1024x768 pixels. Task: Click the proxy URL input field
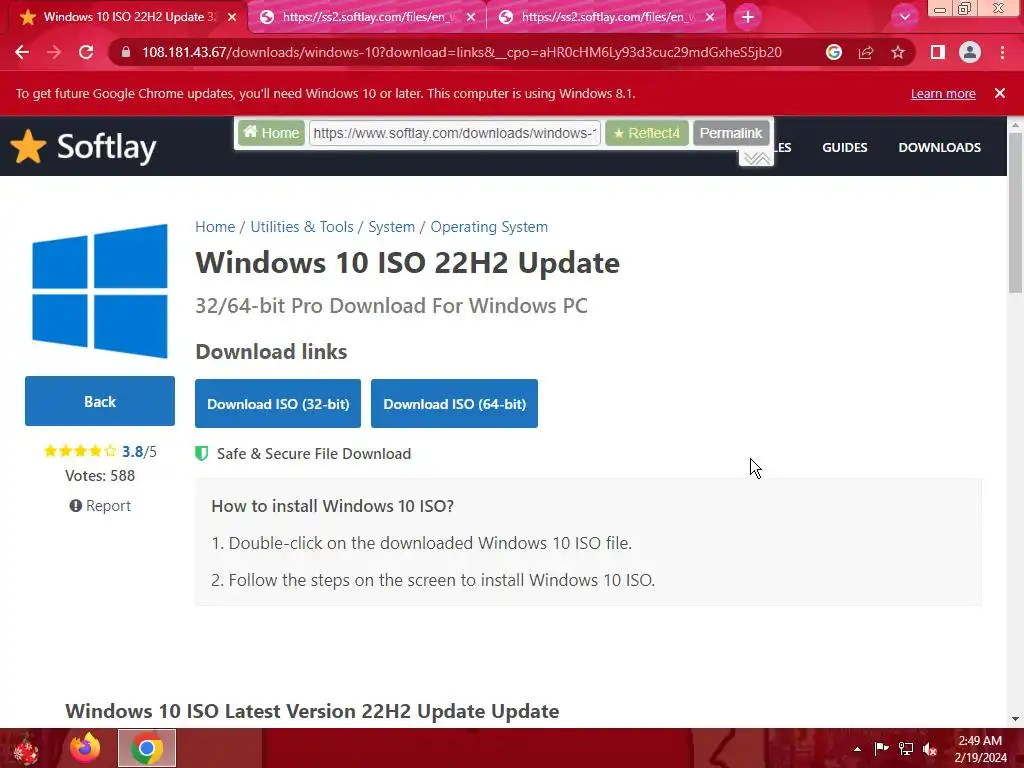(455, 133)
